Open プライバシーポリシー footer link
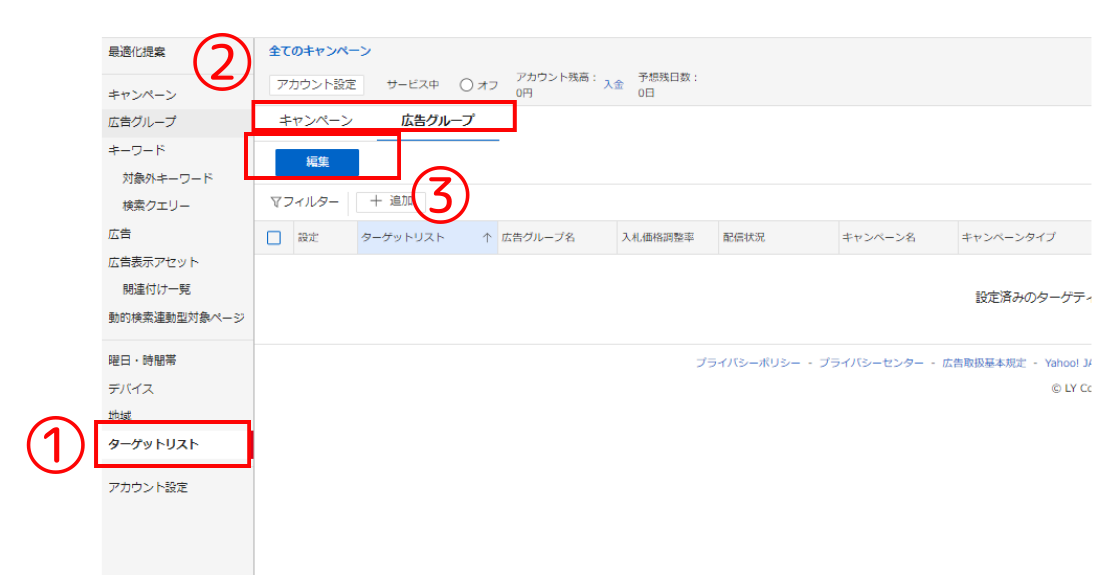This screenshot has height=576, width=1093. (x=747, y=363)
